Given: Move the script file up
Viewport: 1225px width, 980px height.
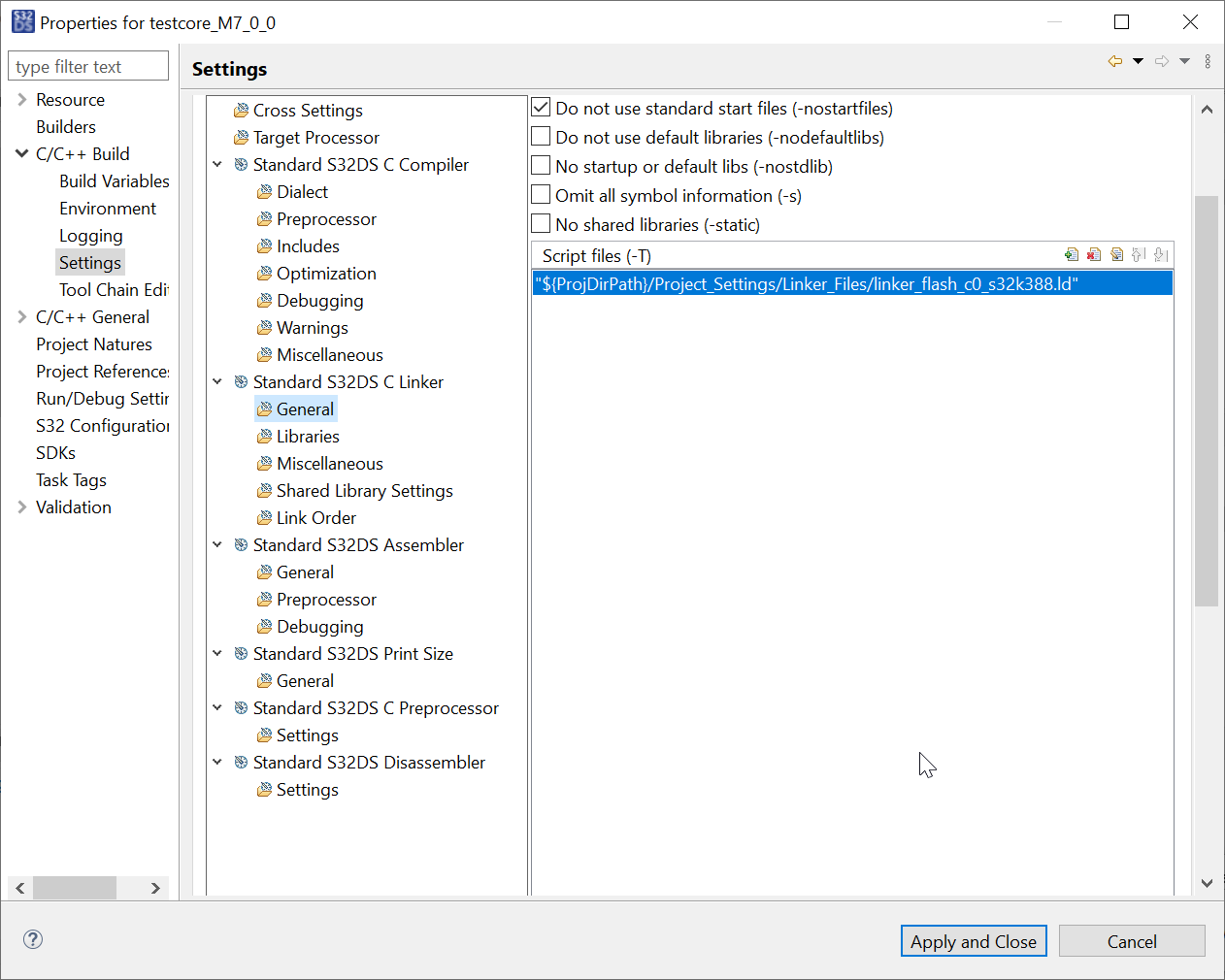Looking at the screenshot, I should (x=1139, y=254).
